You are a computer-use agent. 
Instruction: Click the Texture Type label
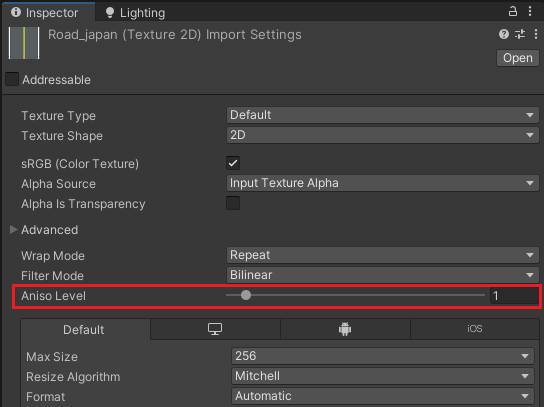point(58,116)
